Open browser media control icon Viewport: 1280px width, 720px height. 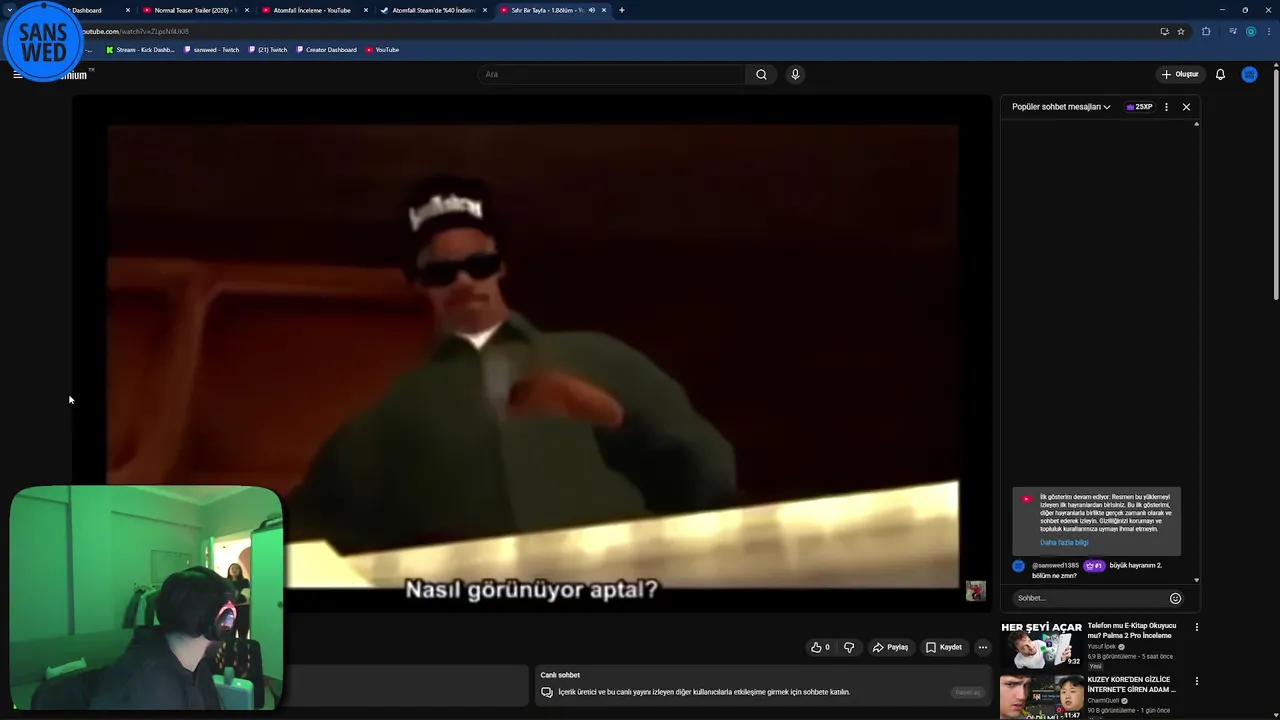pyautogui.click(x=1233, y=31)
